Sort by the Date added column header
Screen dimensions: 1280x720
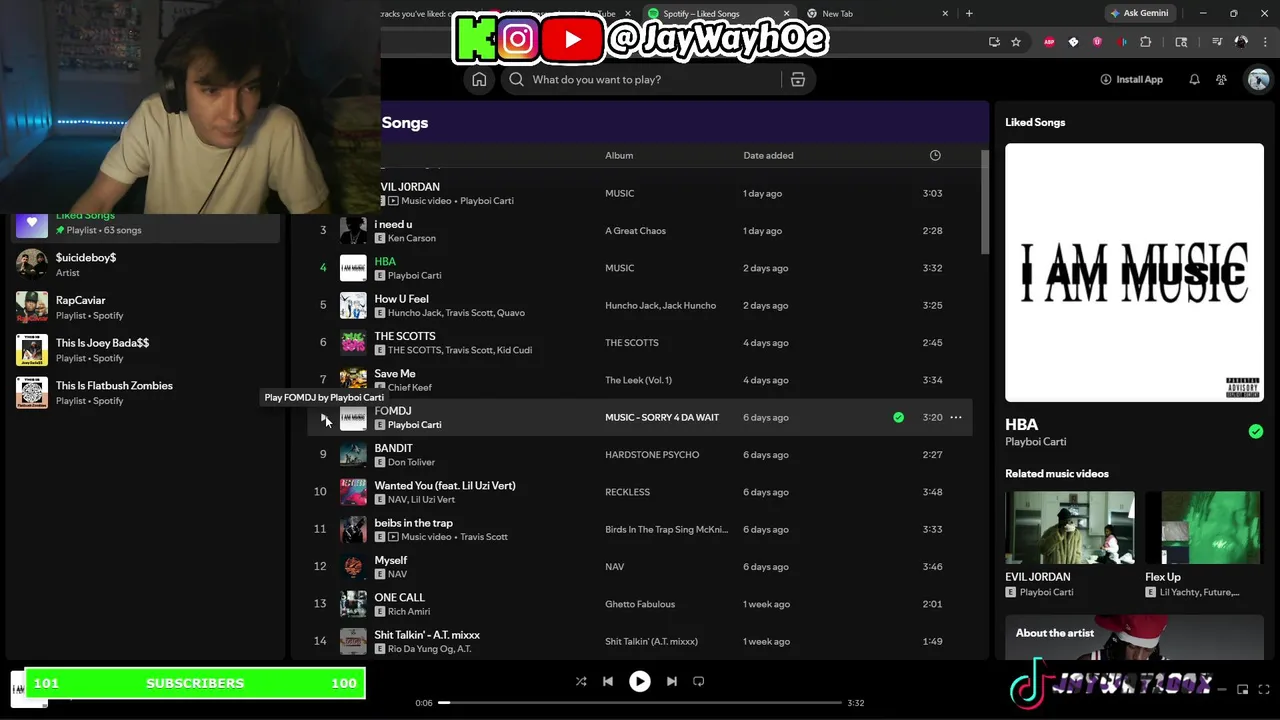tap(768, 156)
